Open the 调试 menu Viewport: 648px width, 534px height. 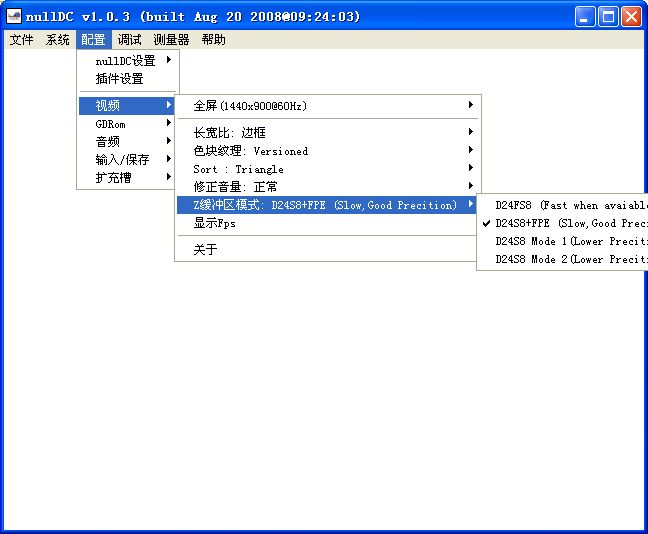129,40
